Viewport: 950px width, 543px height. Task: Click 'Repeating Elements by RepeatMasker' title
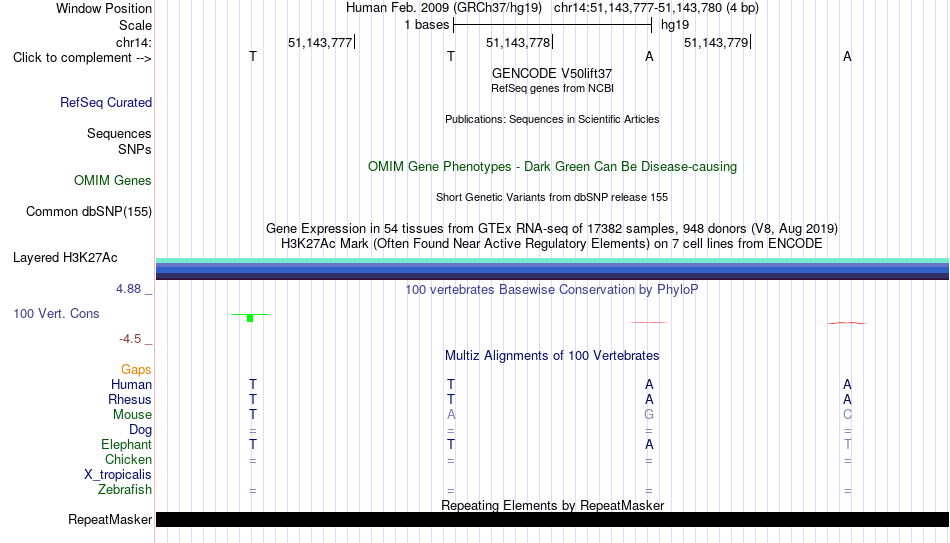tap(552, 505)
